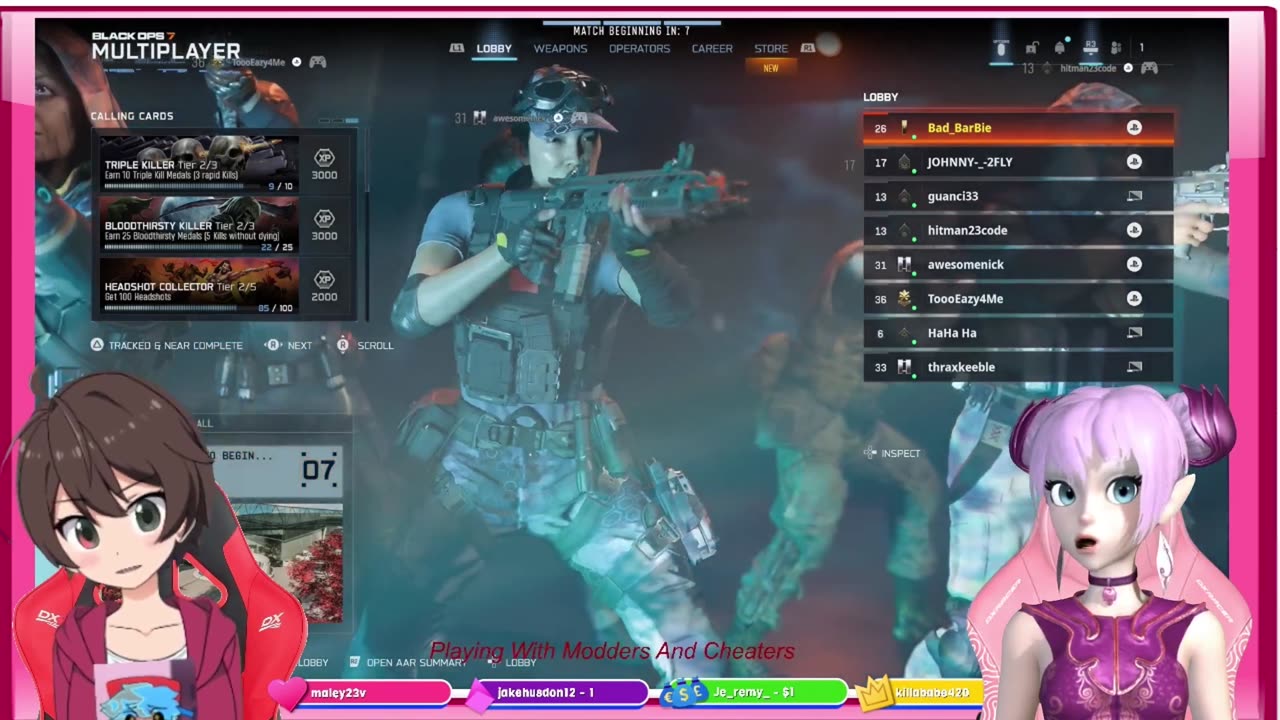Click the R1 bumper icon
The height and width of the screenshot is (720, 1280).
(808, 48)
